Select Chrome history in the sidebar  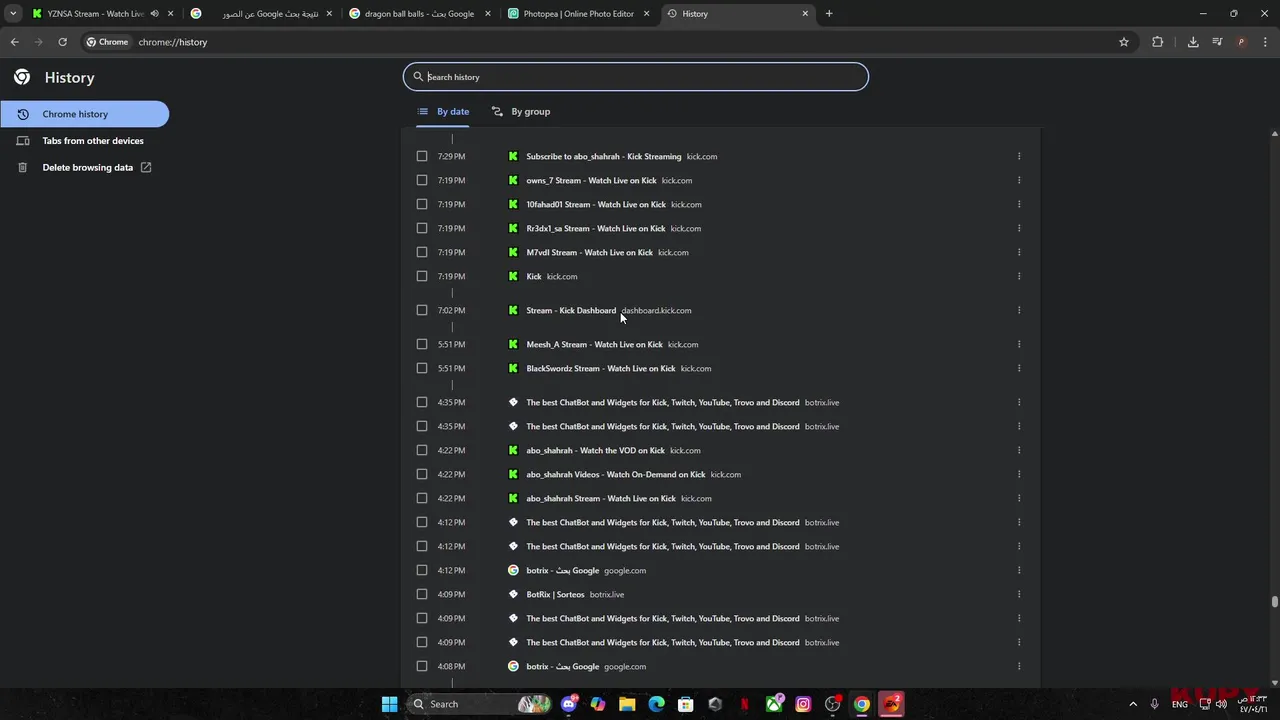(85, 114)
